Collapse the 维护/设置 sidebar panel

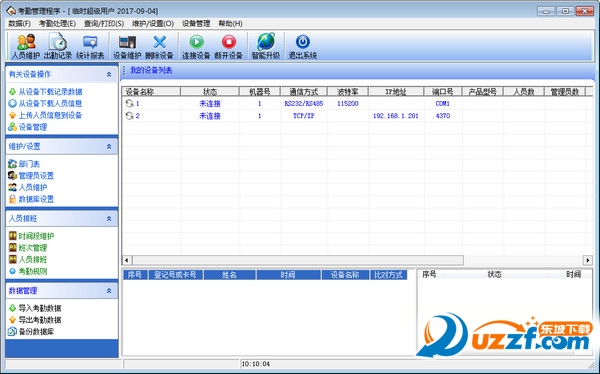[109, 146]
